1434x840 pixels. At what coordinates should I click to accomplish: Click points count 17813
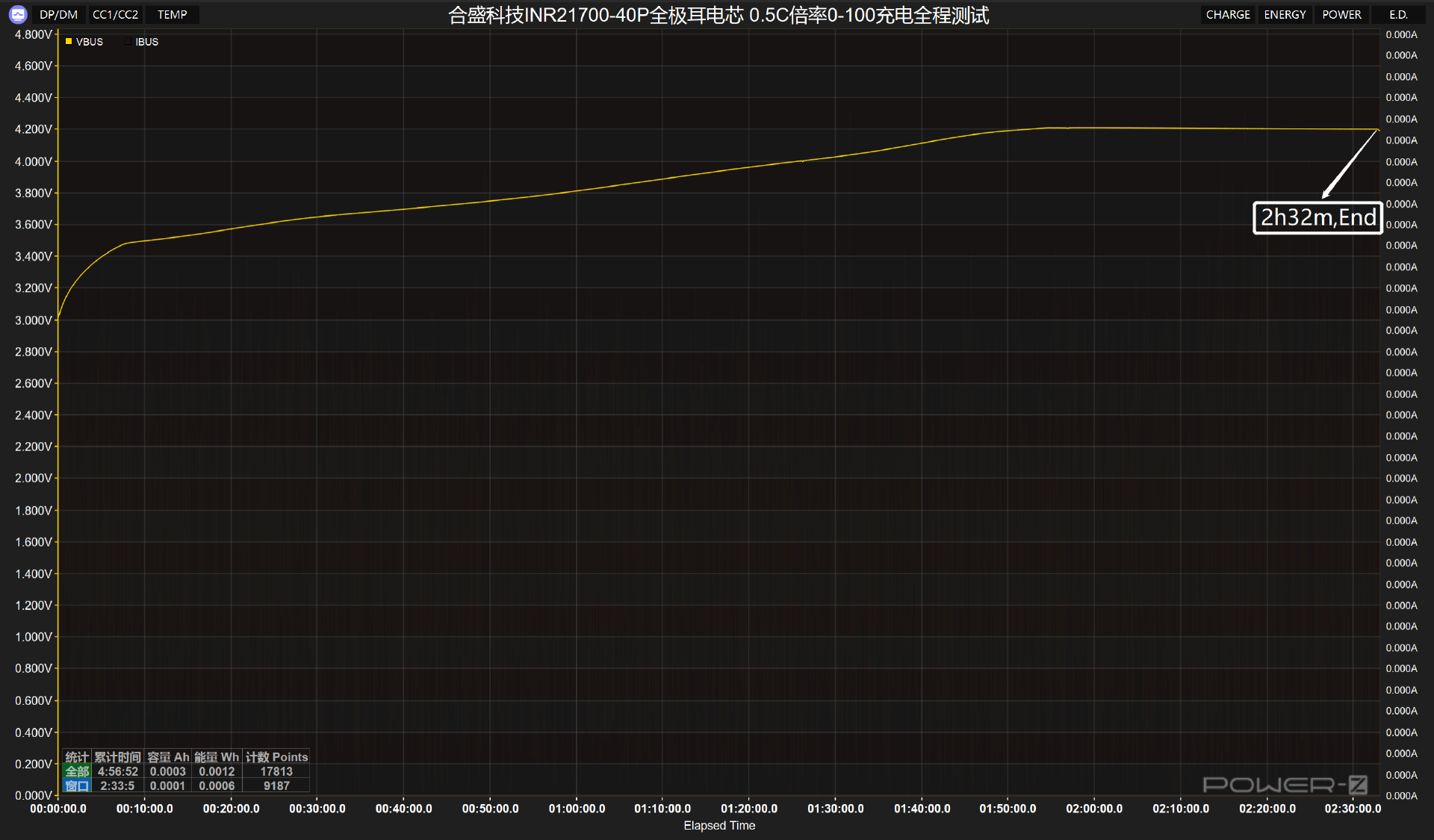point(276,771)
